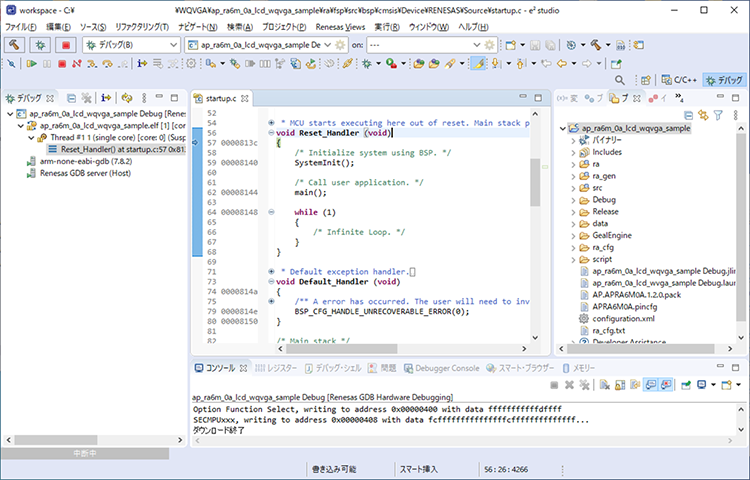
Task: Toggle scroll lock in console toolbar
Action: (x=620, y=385)
